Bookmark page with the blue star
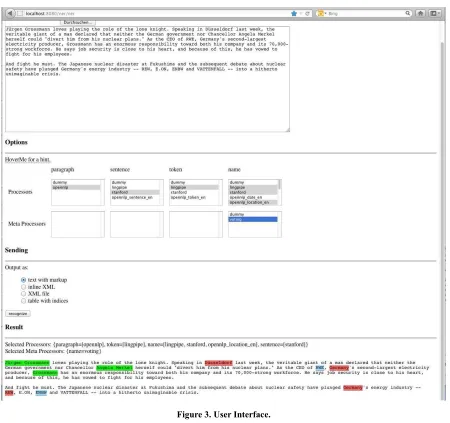Image resolution: width=450 pixels, height=423 pixels. coord(294,13)
